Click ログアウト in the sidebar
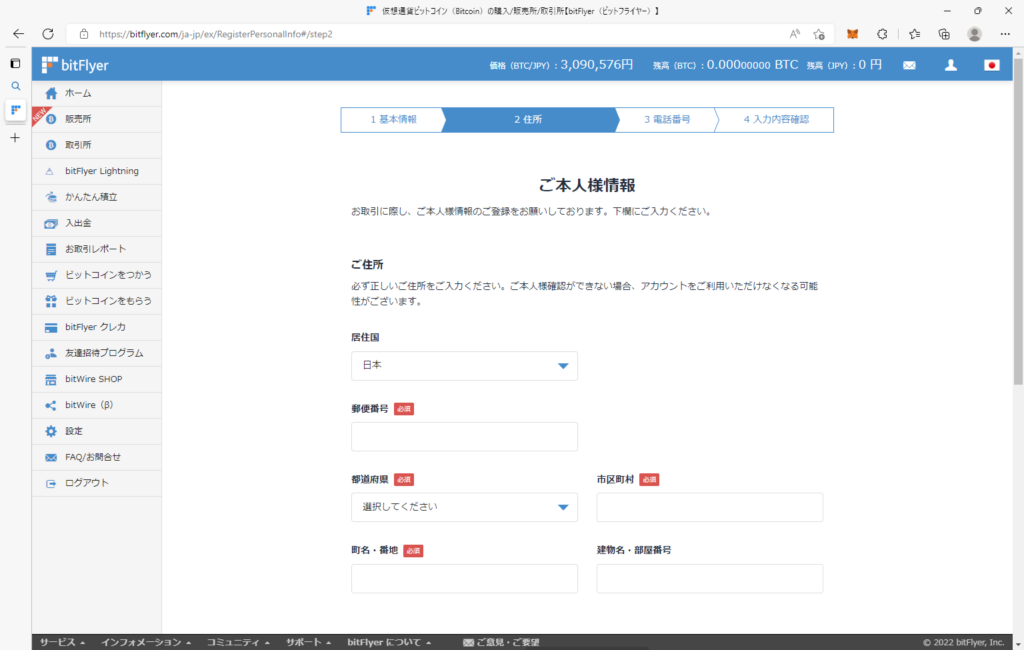1024x650 pixels. (x=86, y=483)
